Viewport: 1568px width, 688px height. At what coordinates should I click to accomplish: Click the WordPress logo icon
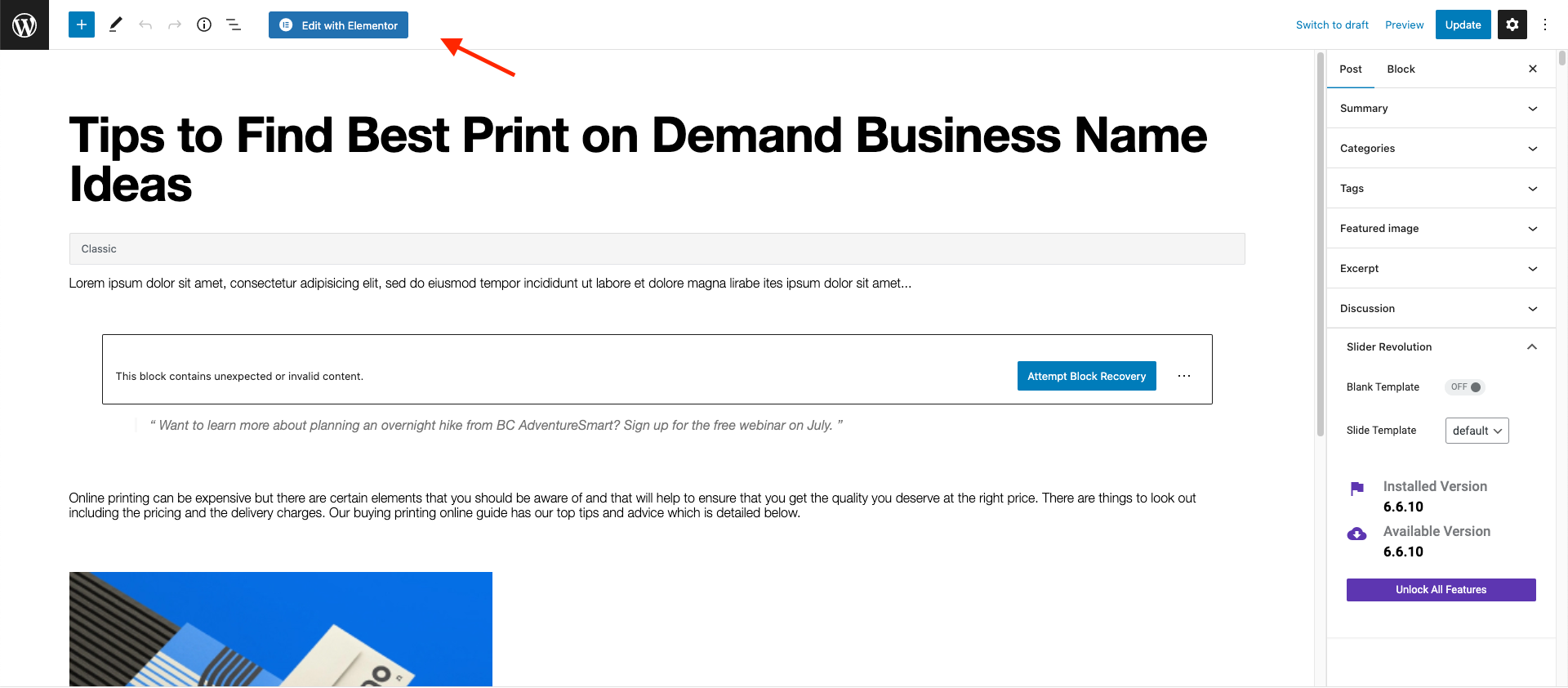tap(24, 25)
